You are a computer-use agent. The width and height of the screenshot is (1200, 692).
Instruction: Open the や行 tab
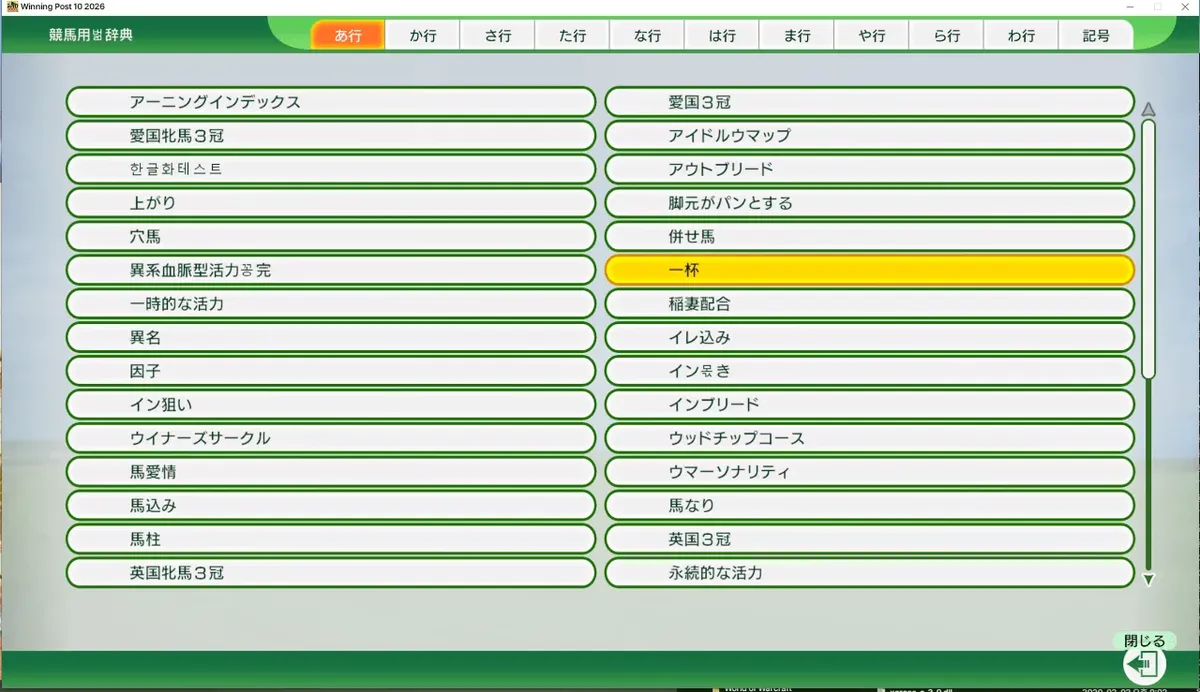pyautogui.click(x=872, y=35)
